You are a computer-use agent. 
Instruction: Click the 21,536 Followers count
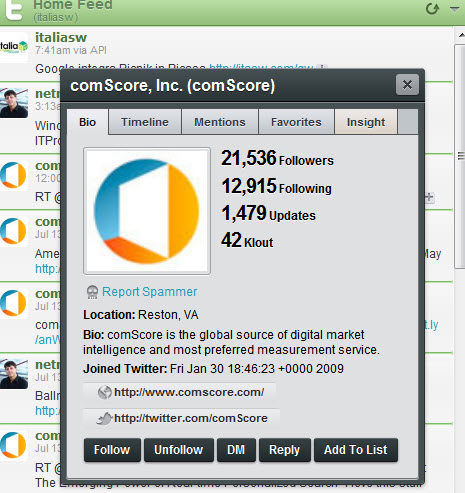277,158
